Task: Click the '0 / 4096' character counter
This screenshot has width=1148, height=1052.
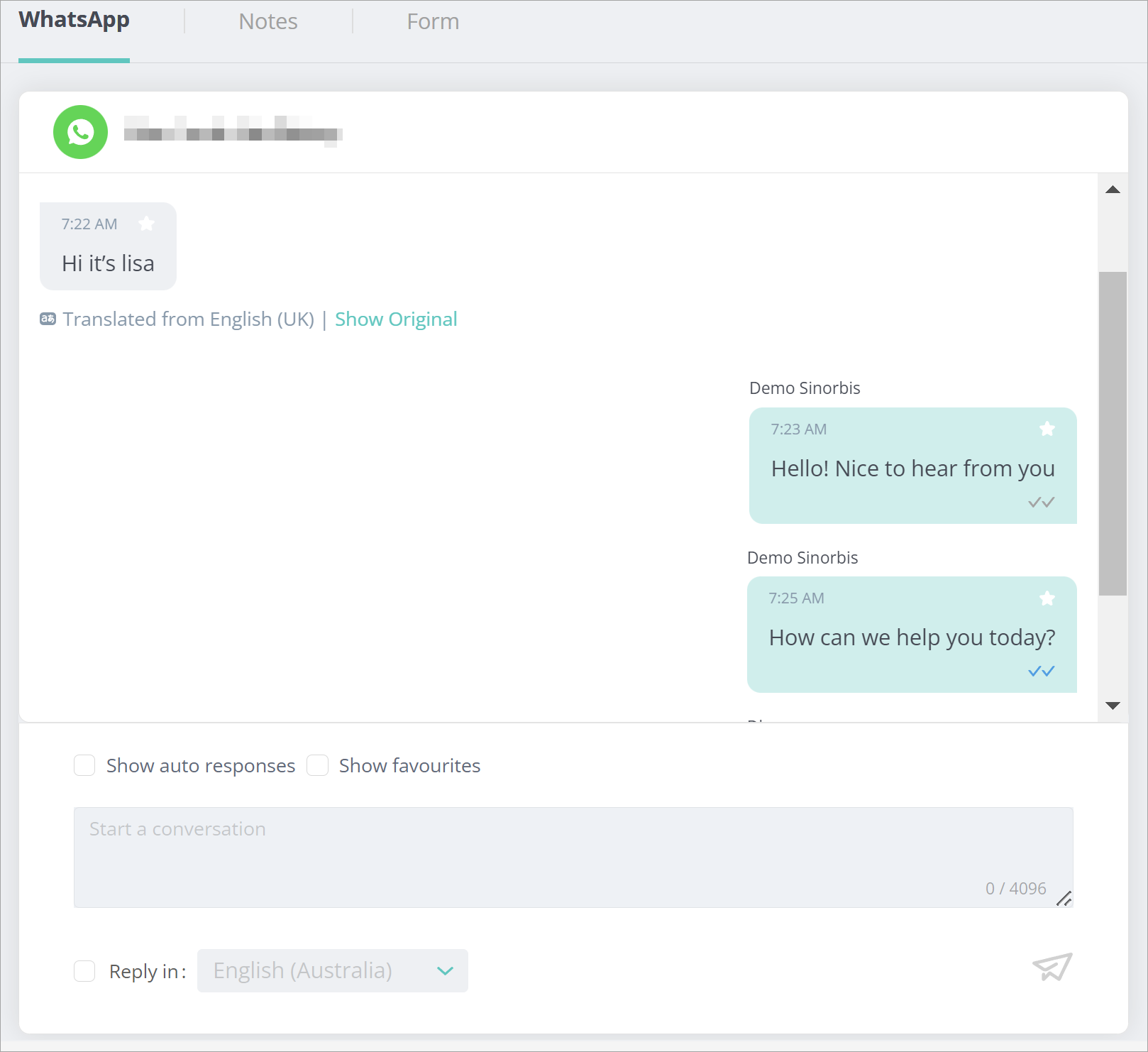Action: tap(1016, 888)
